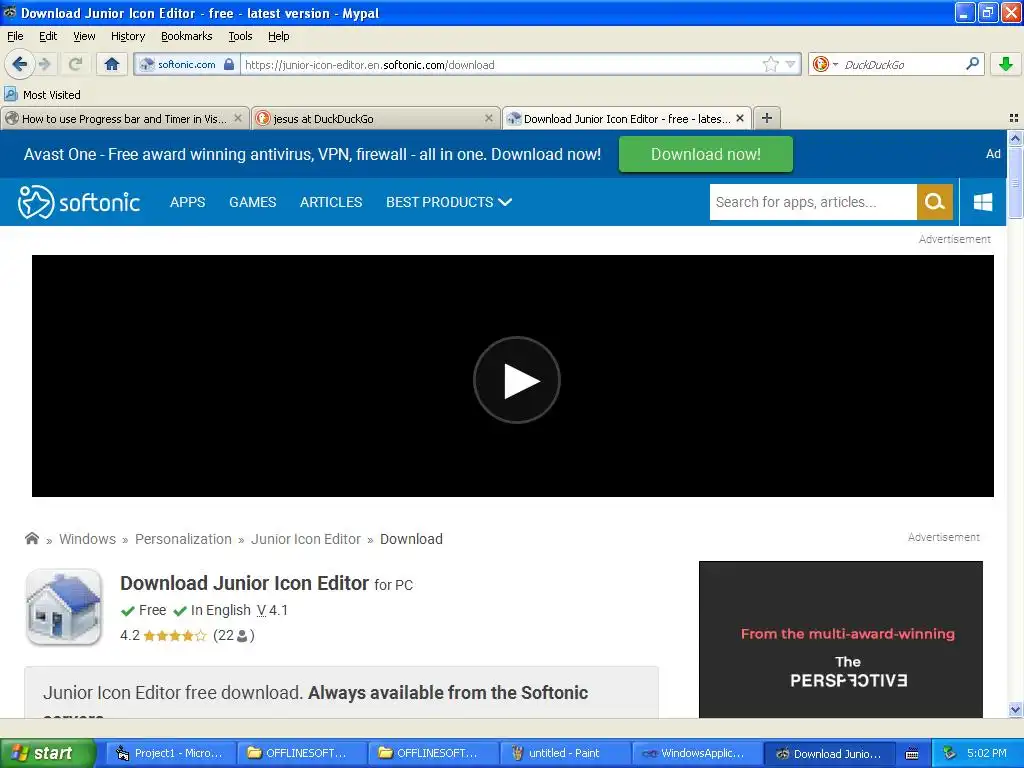Click the padlock site security icon
The height and width of the screenshot is (768, 1024).
point(229,64)
